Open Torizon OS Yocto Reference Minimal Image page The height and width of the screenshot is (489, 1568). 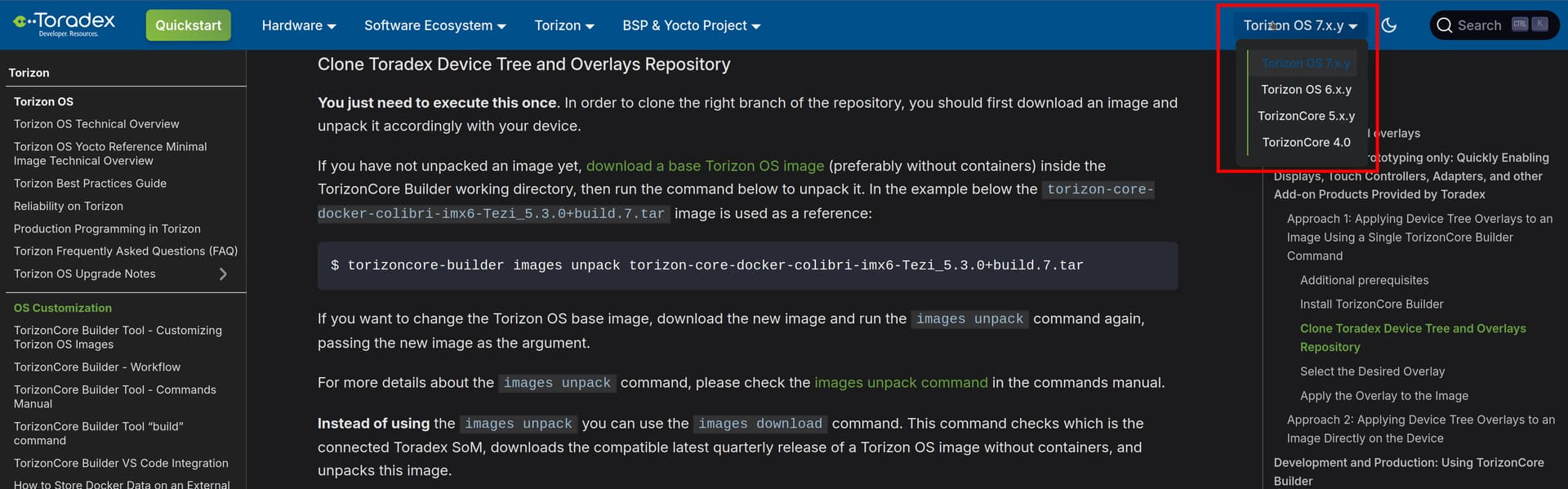click(x=110, y=153)
